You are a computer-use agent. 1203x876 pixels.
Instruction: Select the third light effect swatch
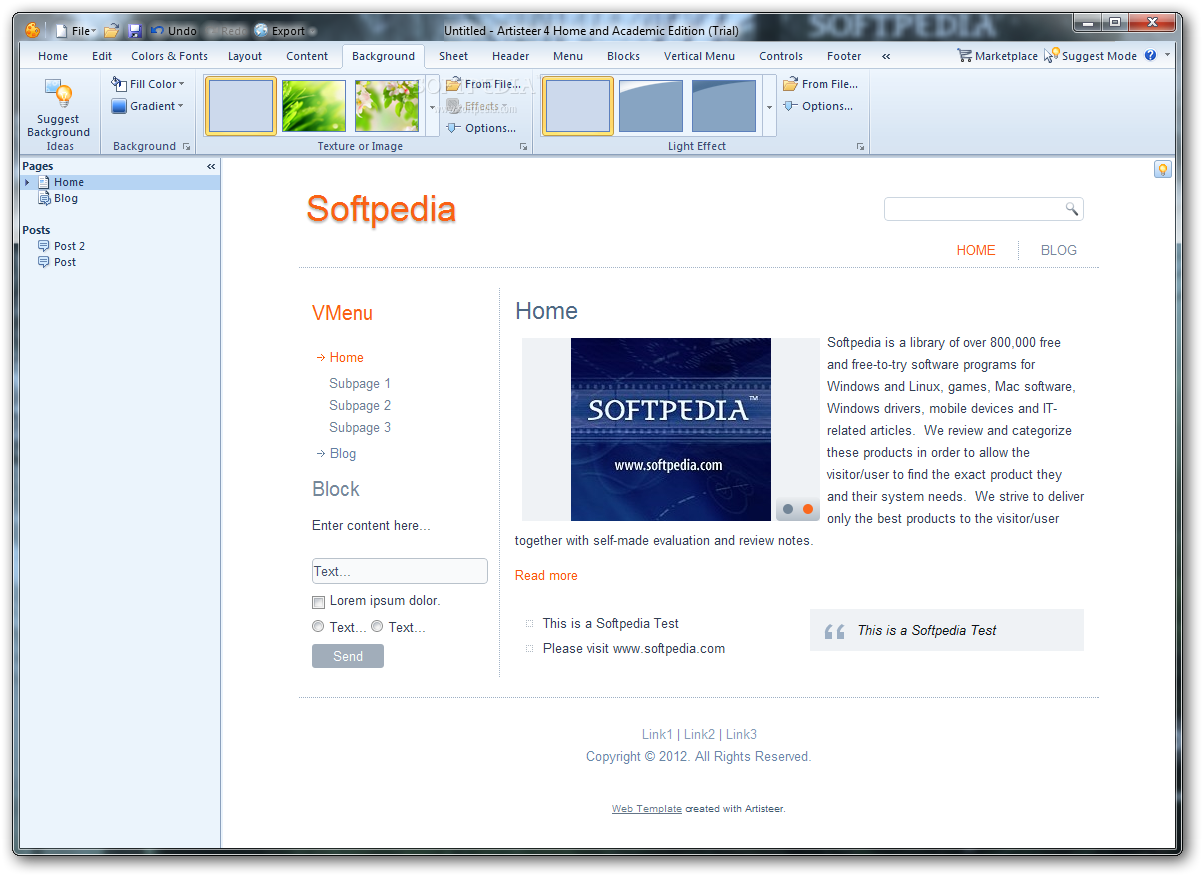[724, 106]
